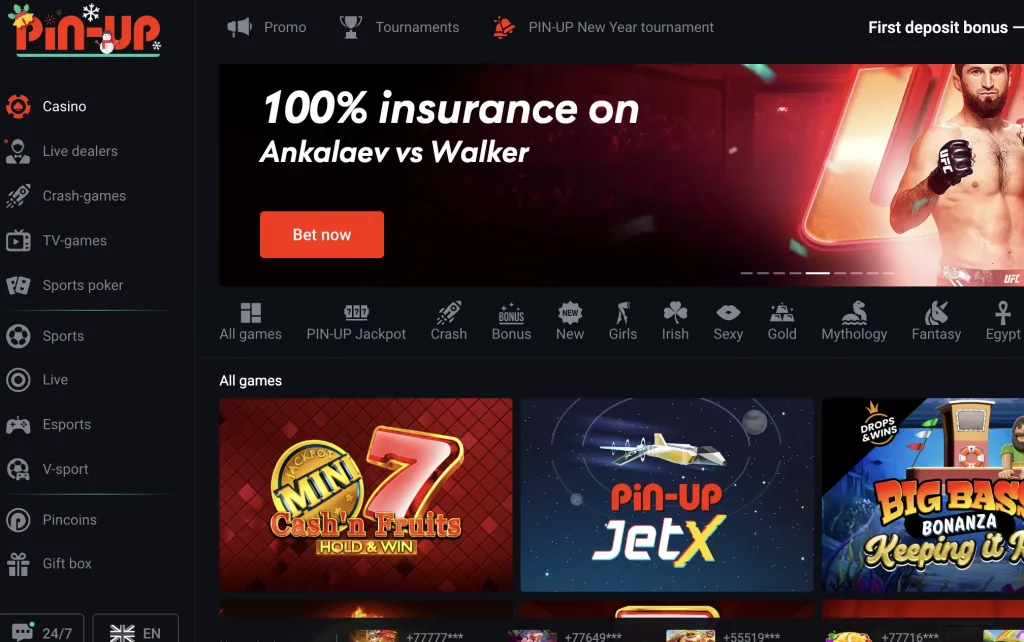
Task: Open Casino section via chip icon
Action: coord(18,106)
